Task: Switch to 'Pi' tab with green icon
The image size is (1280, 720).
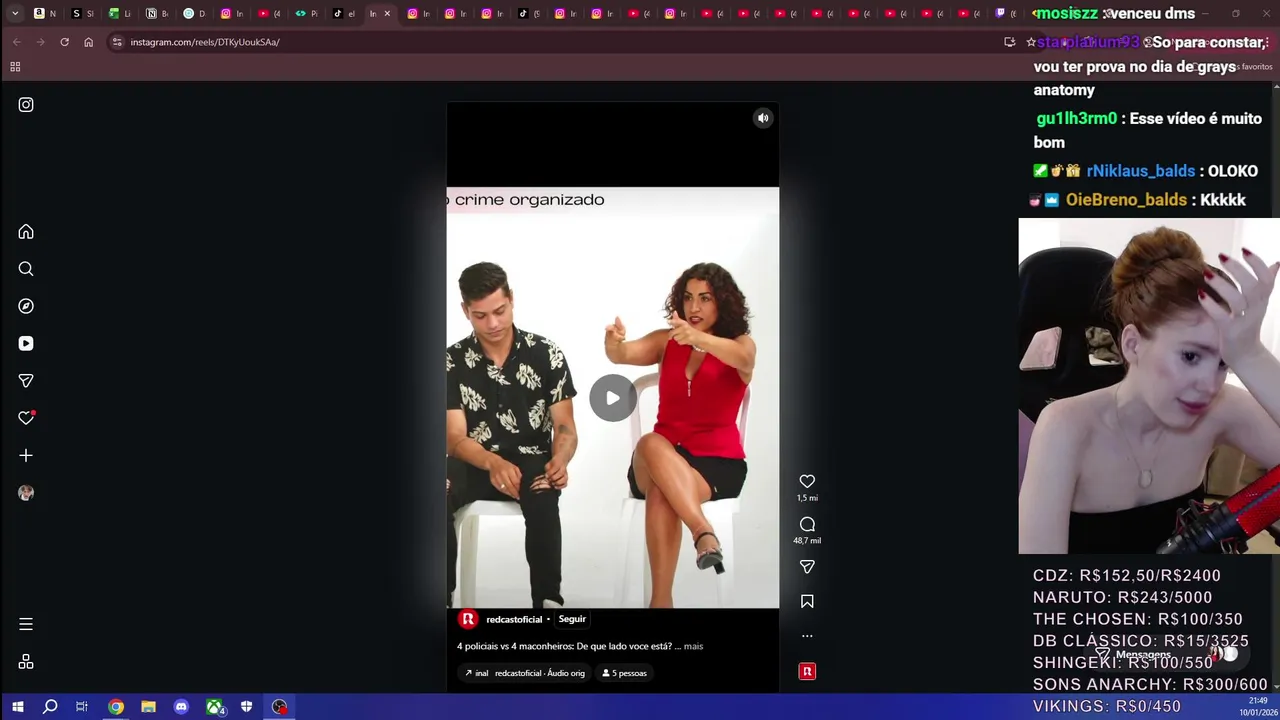Action: [x=306, y=14]
